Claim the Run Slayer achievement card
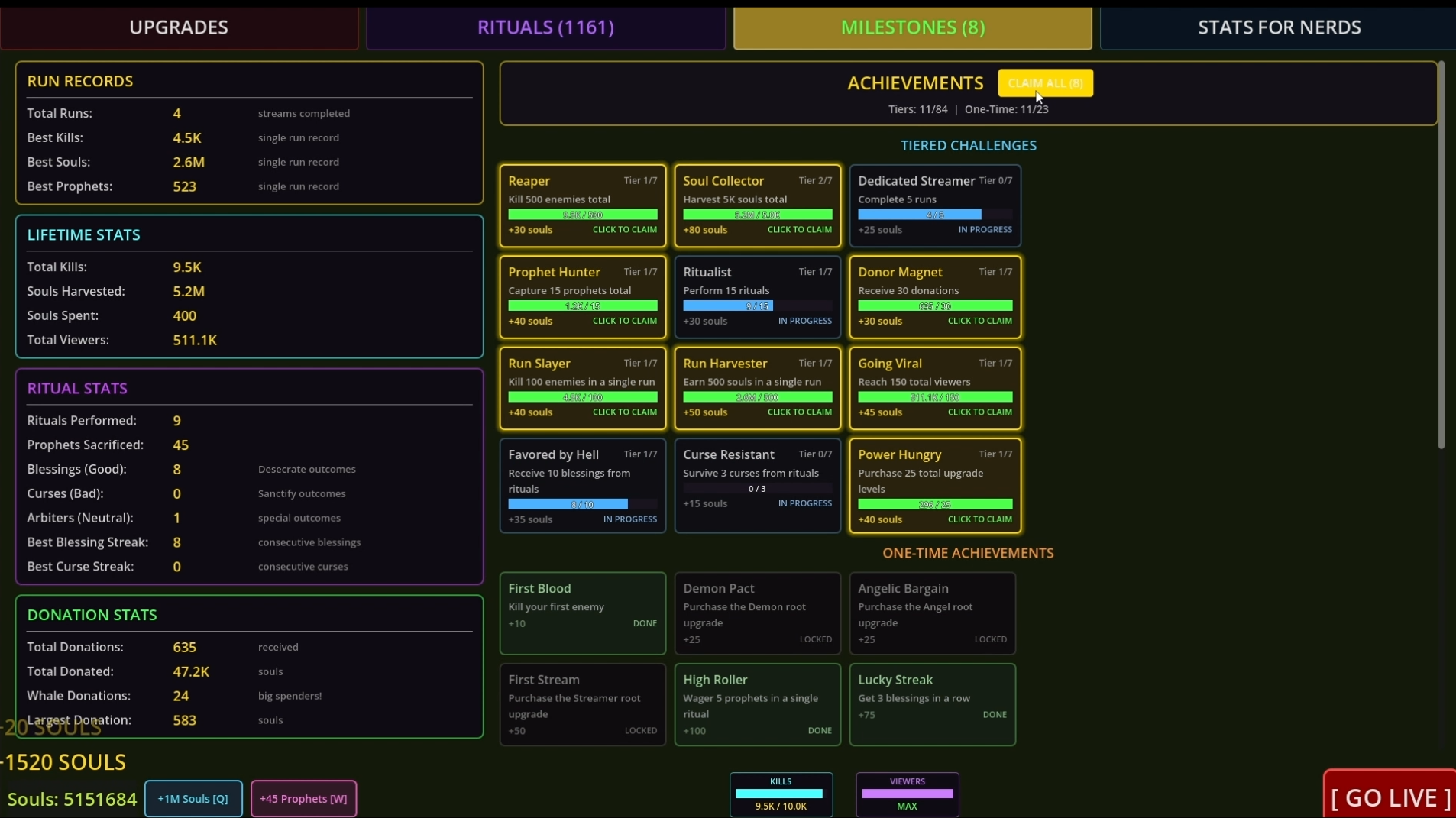Screen dimensions: 1456x818 [x=583, y=388]
